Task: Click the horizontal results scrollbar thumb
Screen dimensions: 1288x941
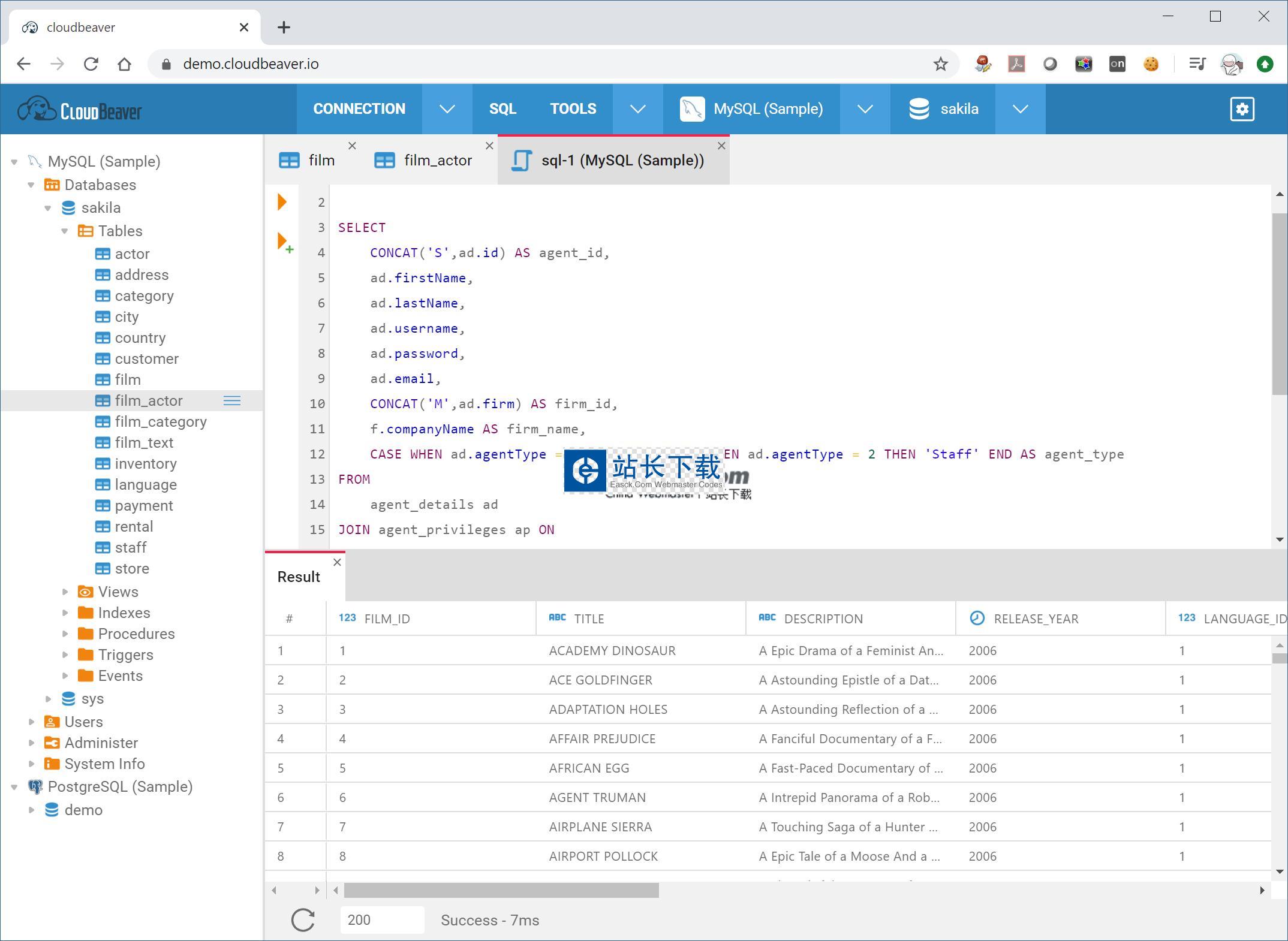Action: [501, 891]
